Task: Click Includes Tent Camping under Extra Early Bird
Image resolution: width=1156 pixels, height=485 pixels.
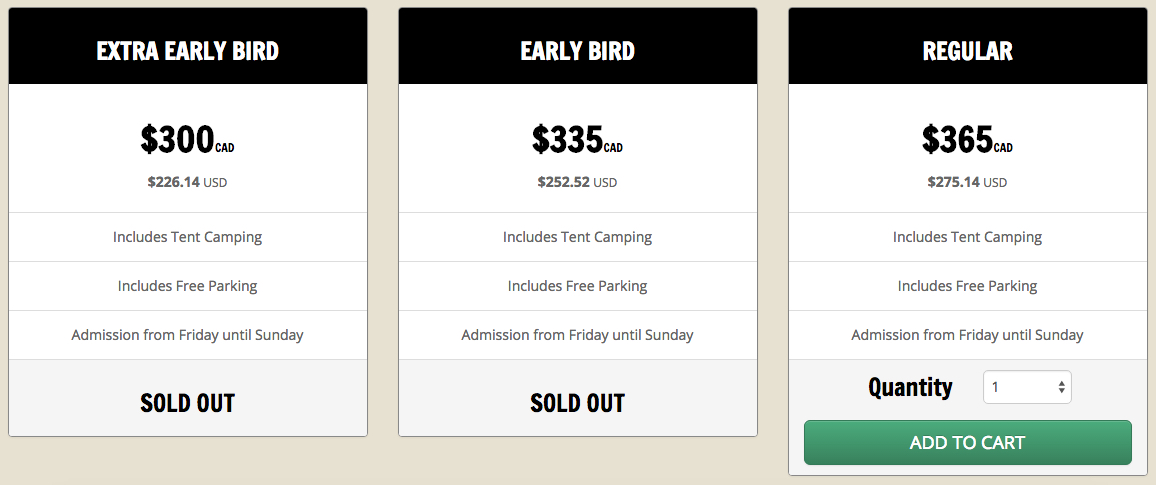Action: [x=187, y=237]
